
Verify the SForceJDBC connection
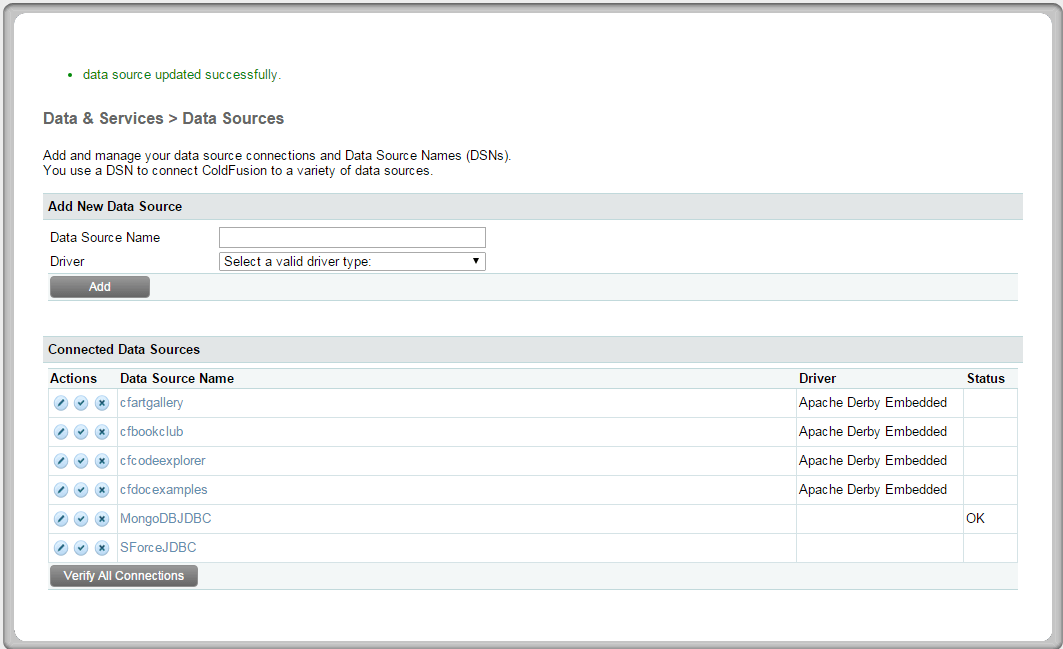point(81,548)
